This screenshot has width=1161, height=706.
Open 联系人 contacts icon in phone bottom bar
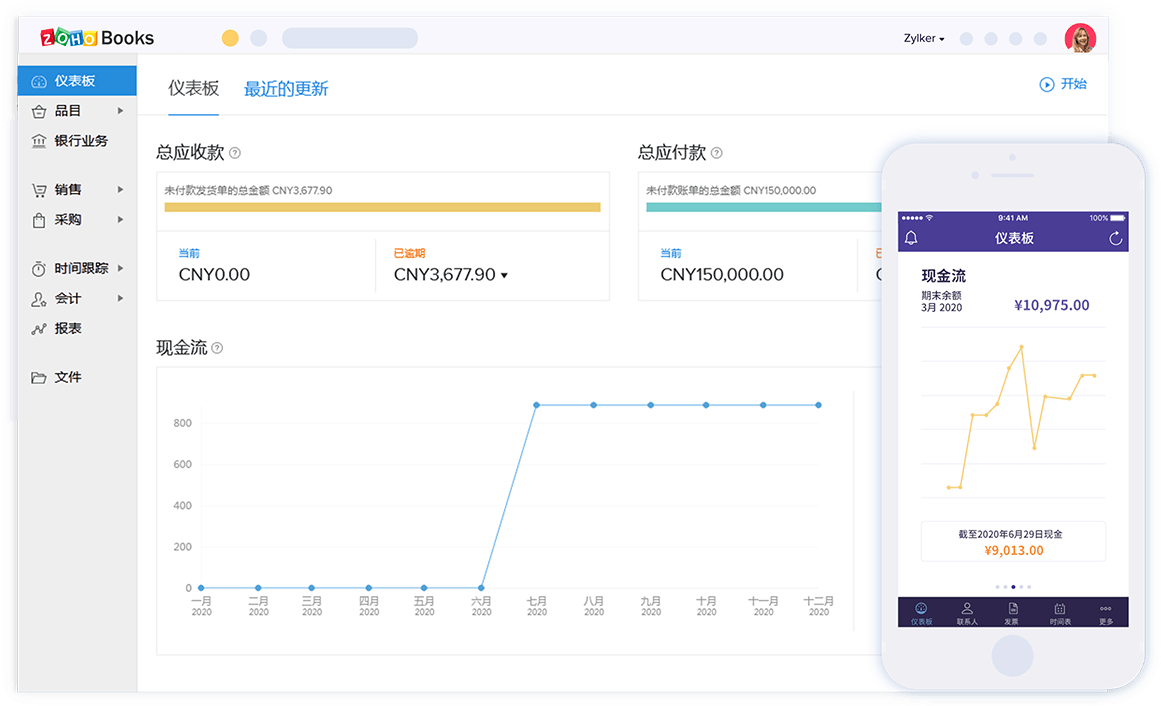click(967, 613)
